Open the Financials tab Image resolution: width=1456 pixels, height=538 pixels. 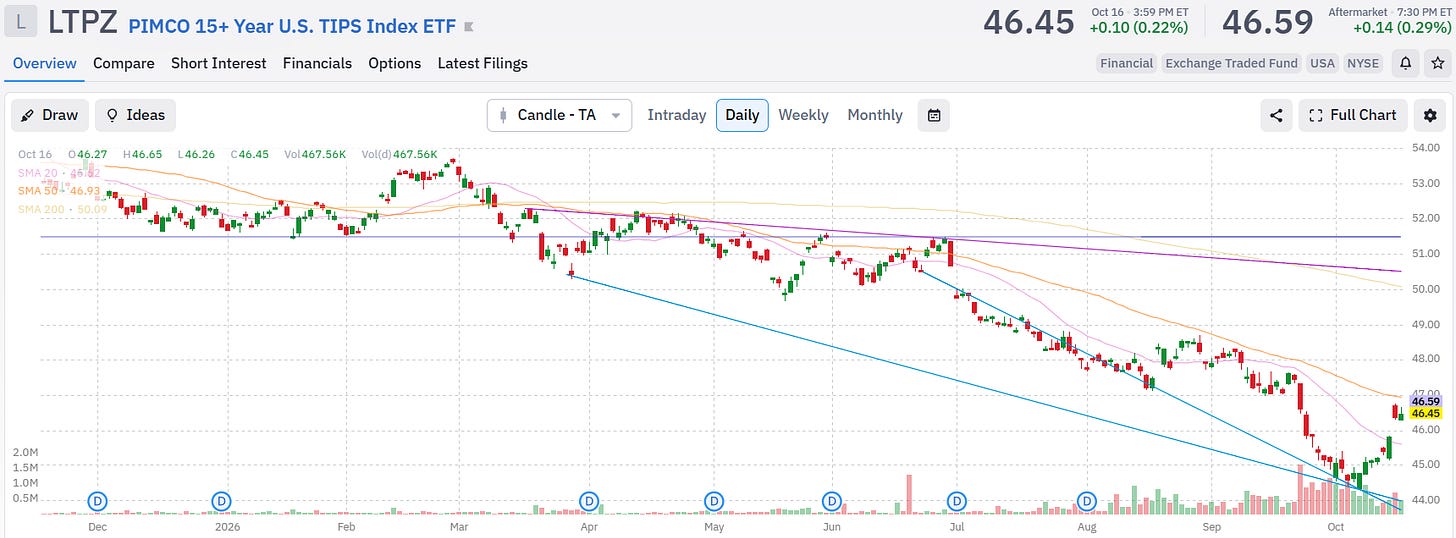point(317,63)
